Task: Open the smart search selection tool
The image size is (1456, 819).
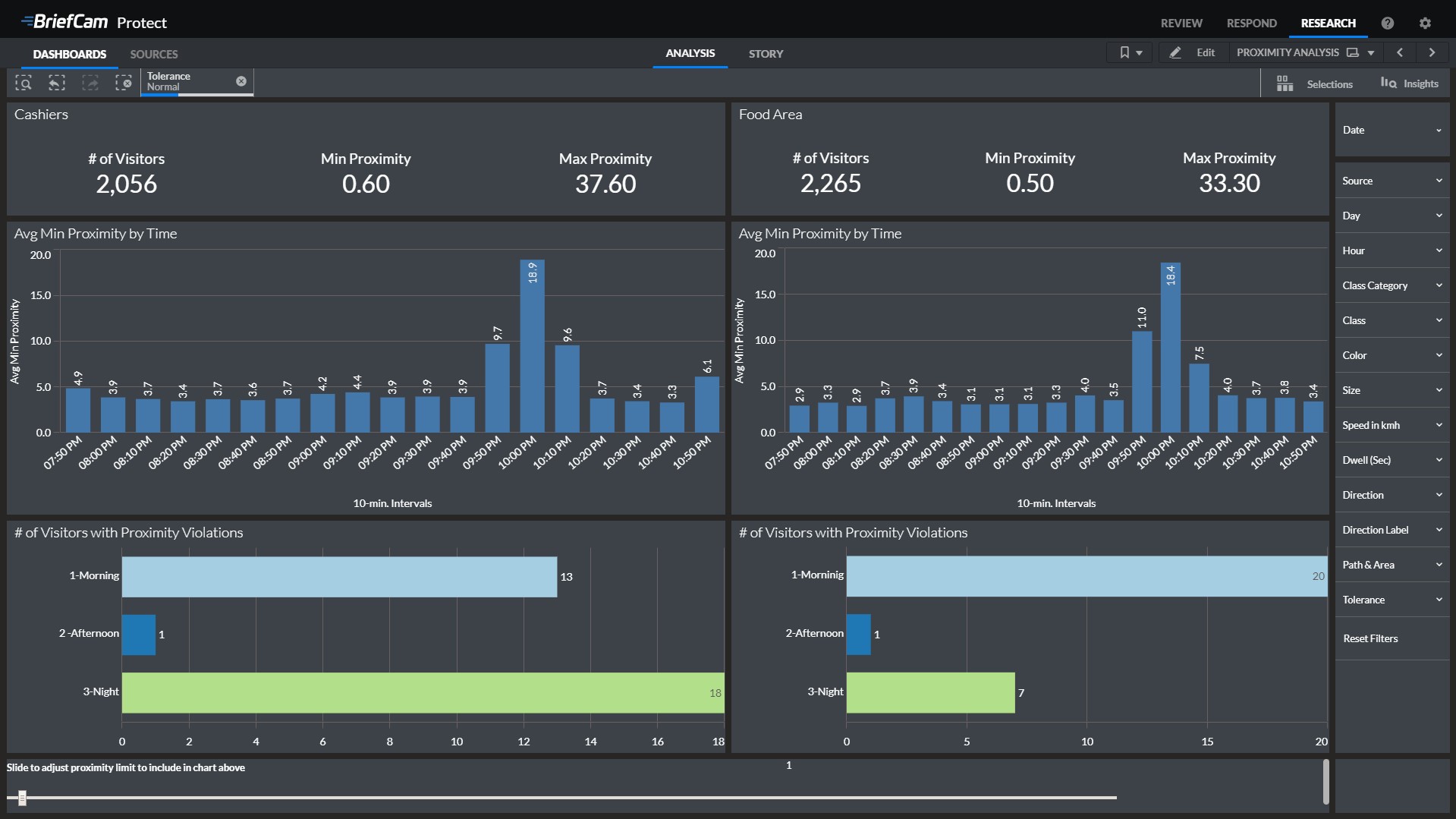Action: pyautogui.click(x=24, y=83)
